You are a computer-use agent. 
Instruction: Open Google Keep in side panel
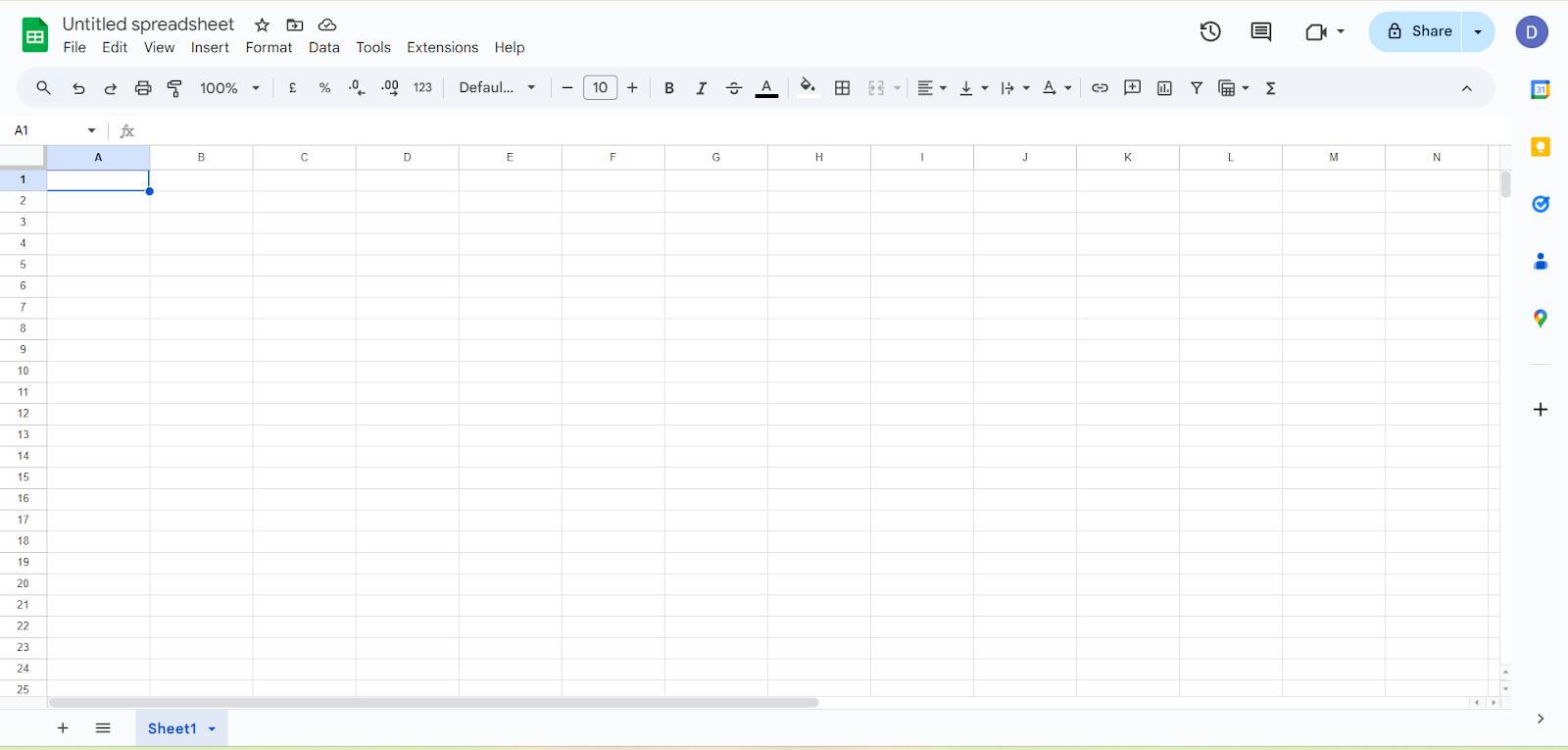(x=1541, y=147)
